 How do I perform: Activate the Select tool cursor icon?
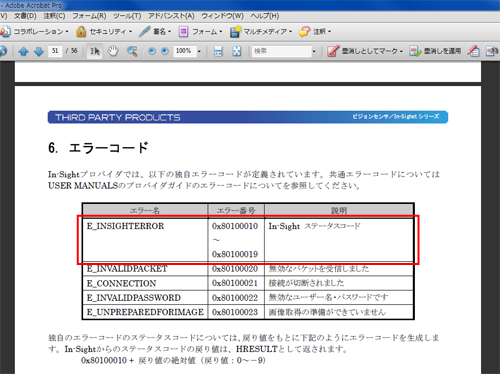click(x=95, y=51)
